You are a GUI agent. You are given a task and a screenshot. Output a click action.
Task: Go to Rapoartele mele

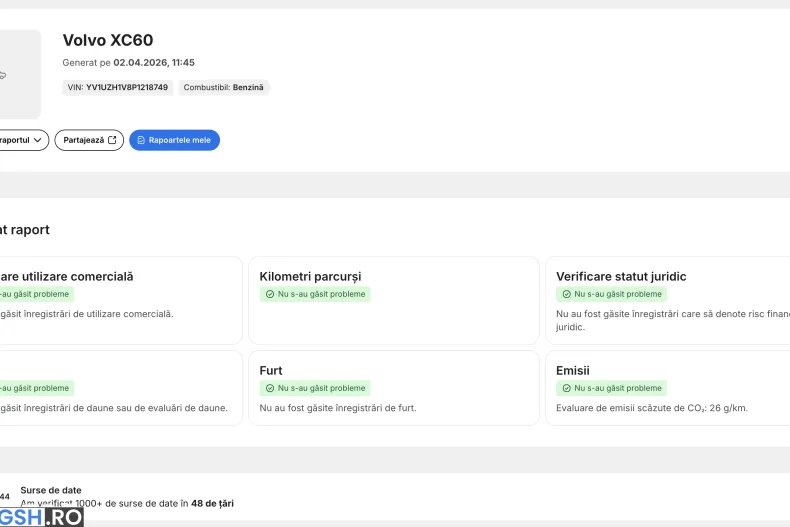(174, 140)
